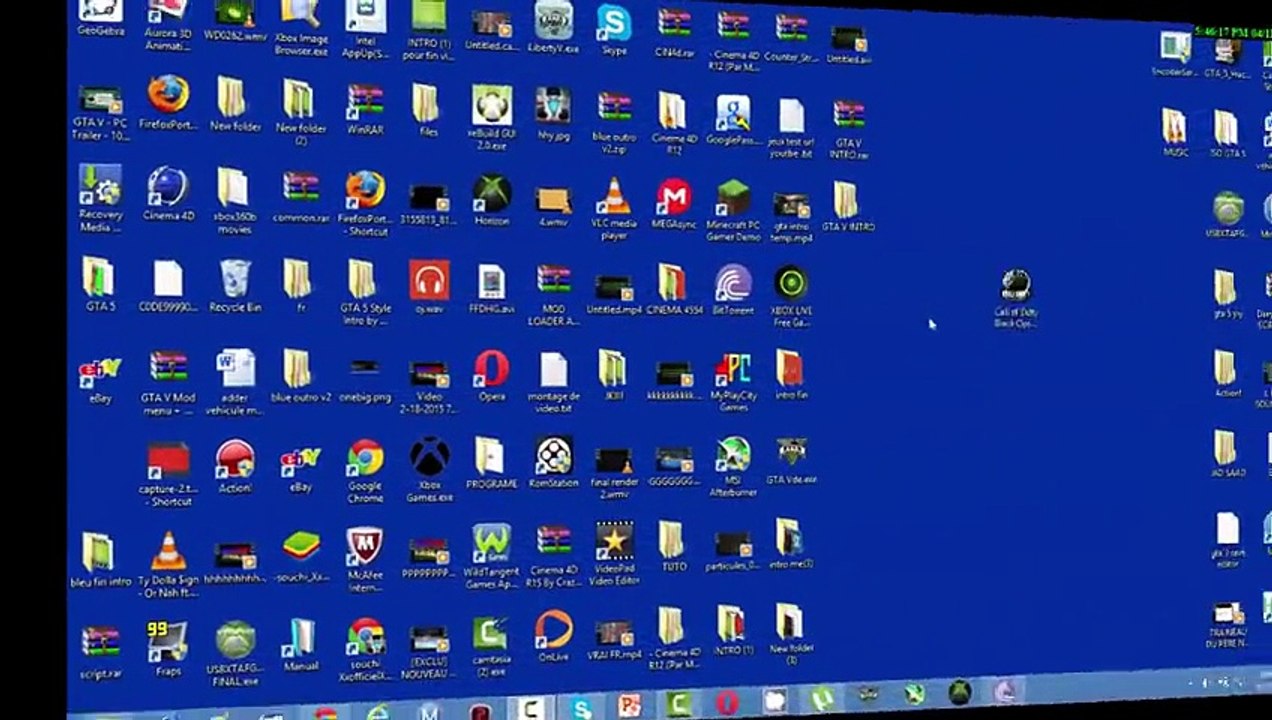Launch MEGAsync from the desktop
The width and height of the screenshot is (1272, 720).
(x=673, y=204)
